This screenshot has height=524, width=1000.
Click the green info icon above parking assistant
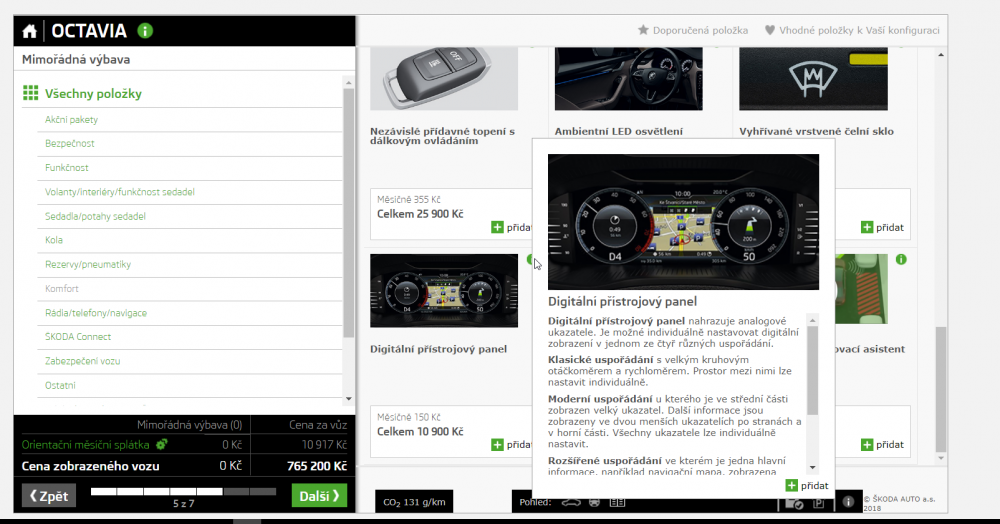pos(901,259)
